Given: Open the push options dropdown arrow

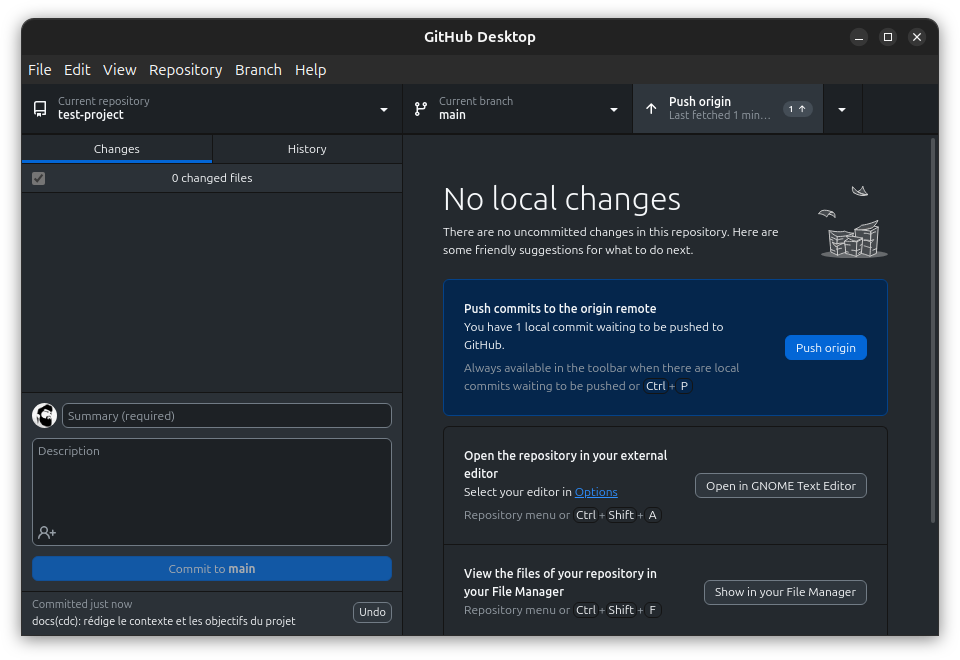Looking at the screenshot, I should (842, 110).
